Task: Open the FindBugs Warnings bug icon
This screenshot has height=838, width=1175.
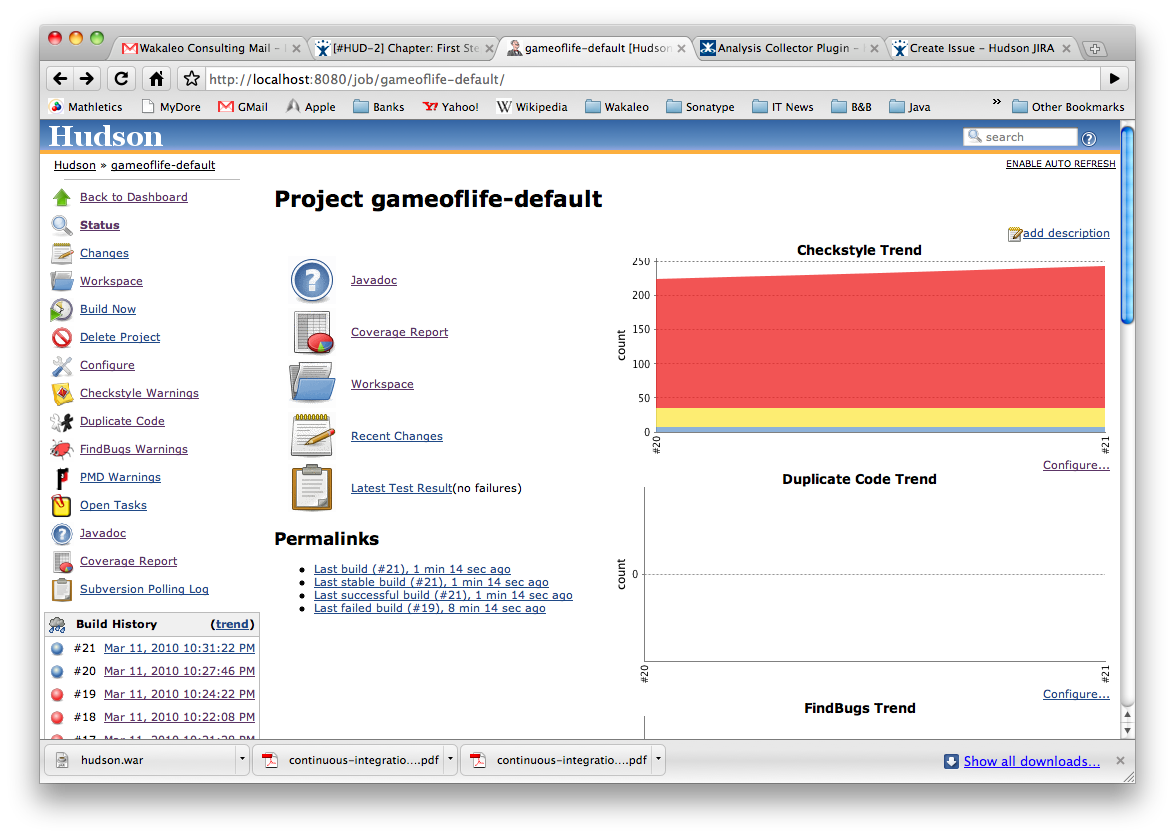Action: coord(62,450)
